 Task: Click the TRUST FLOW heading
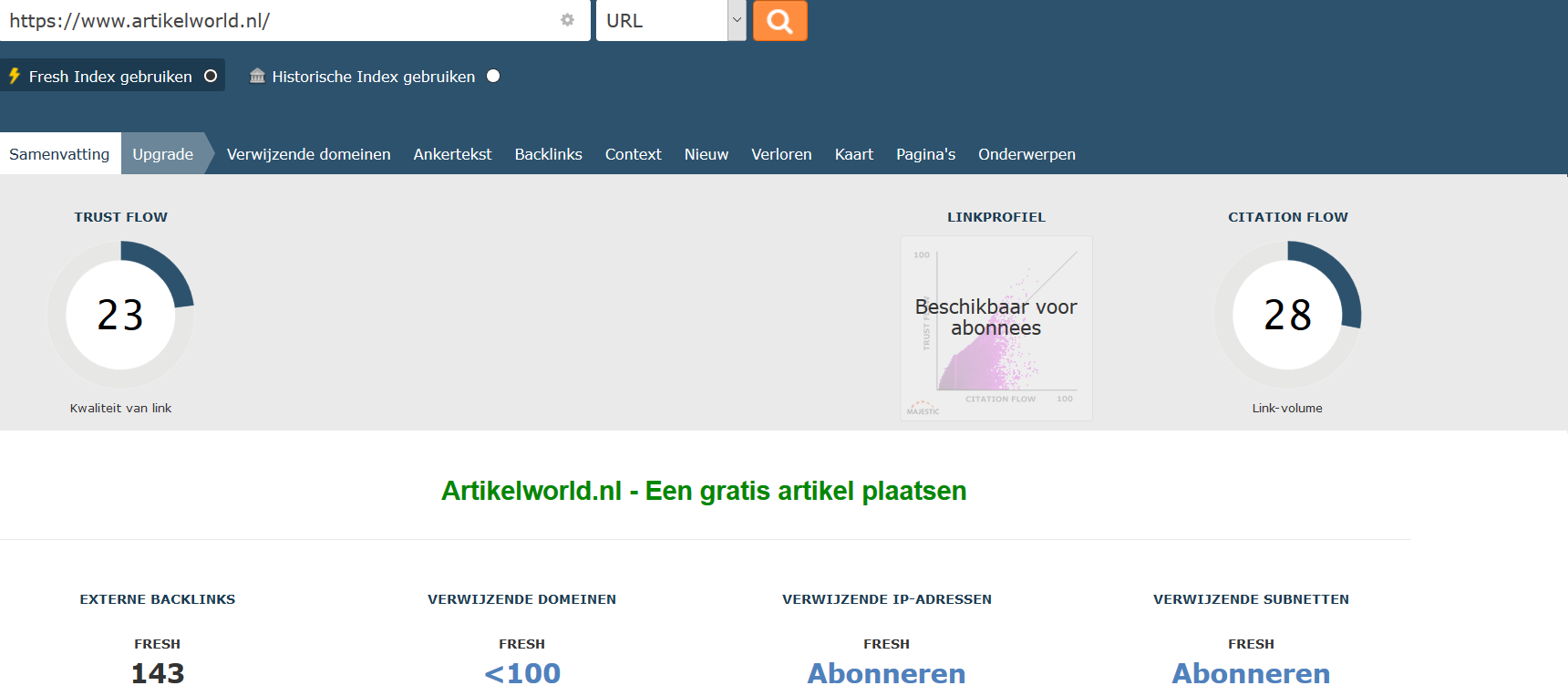click(121, 217)
